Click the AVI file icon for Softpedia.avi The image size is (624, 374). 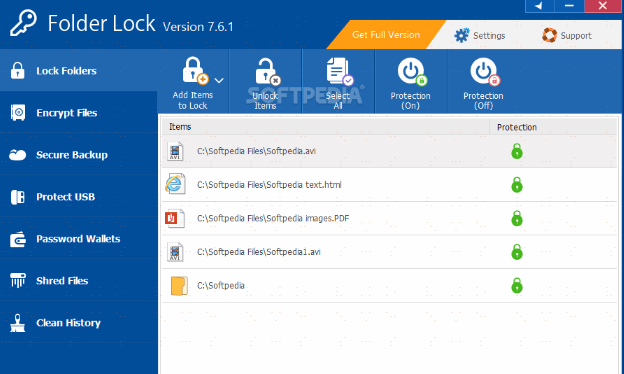(x=175, y=151)
